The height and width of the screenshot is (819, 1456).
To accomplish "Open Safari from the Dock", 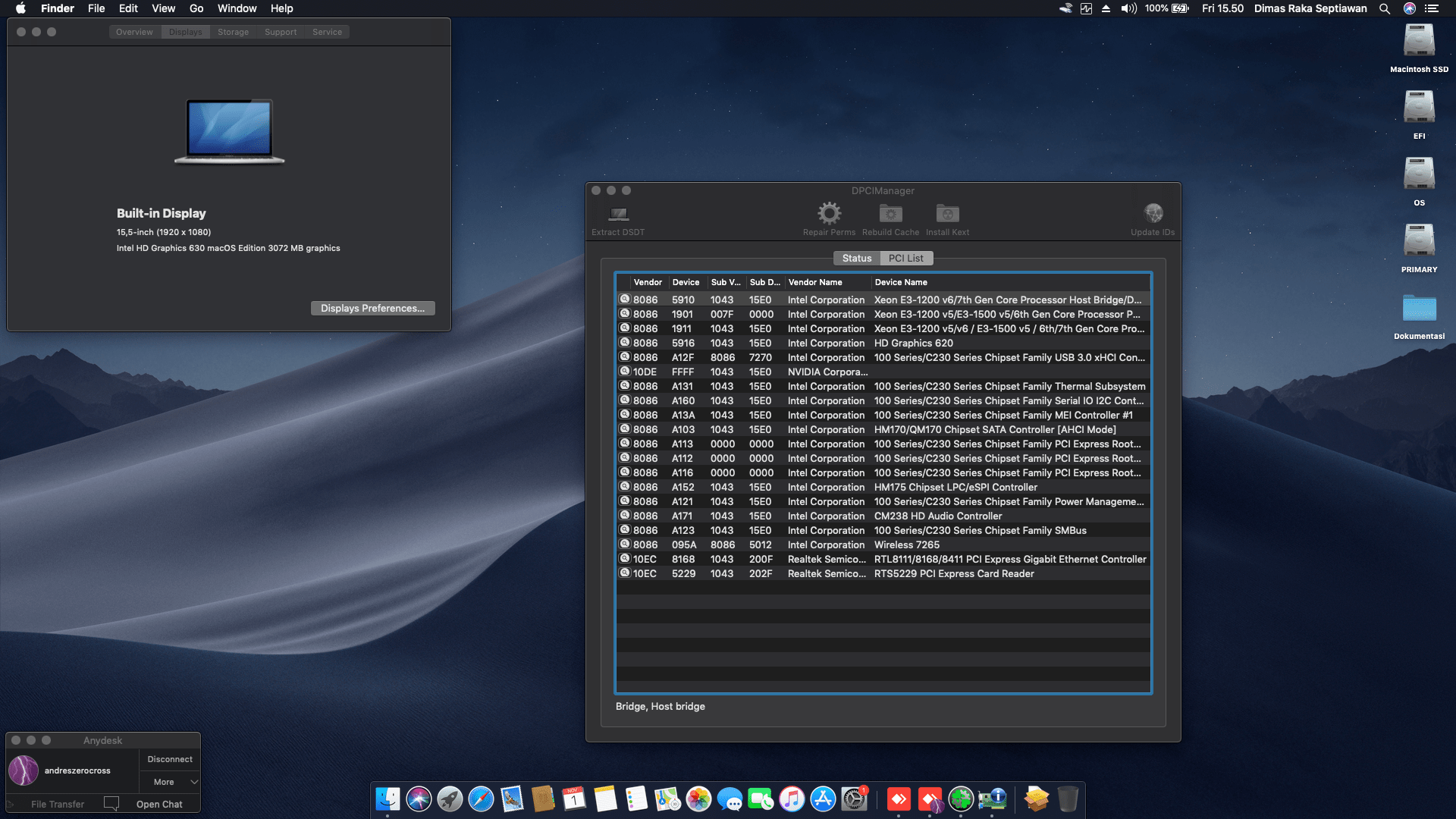I will tap(482, 799).
